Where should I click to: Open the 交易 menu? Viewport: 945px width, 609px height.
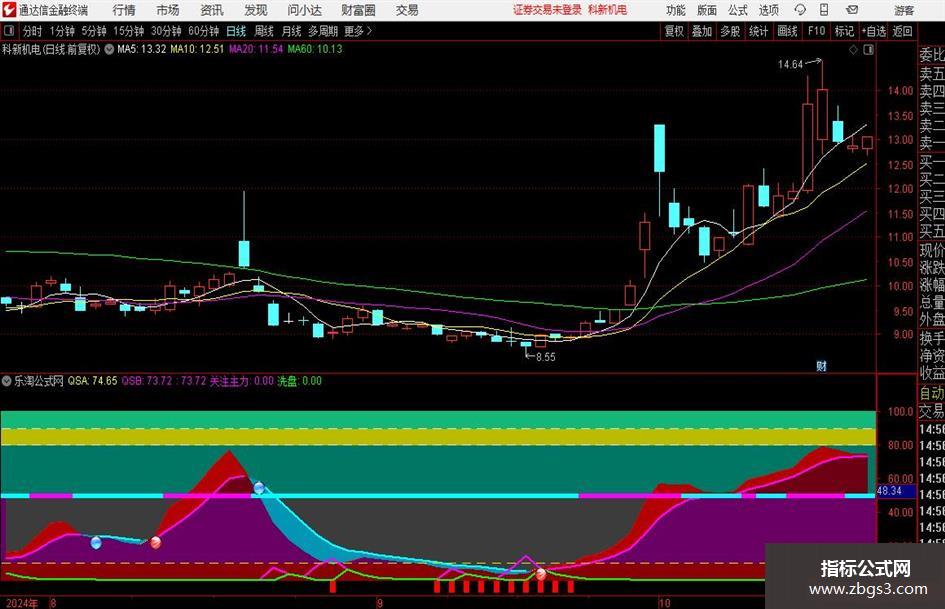407,10
